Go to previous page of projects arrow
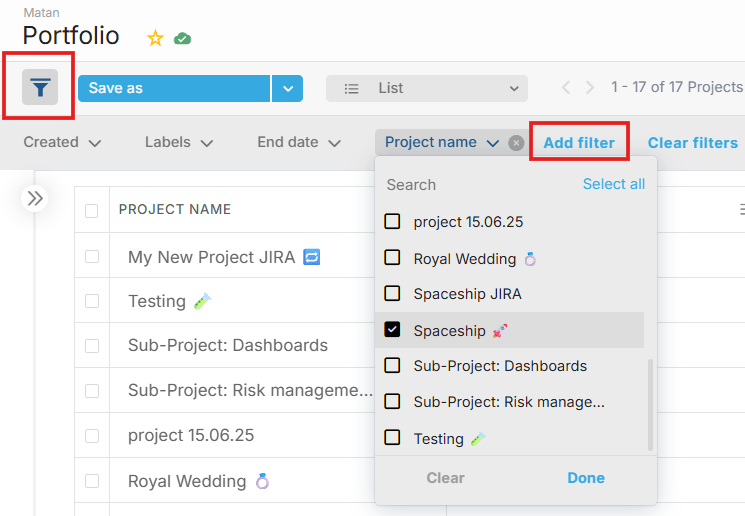 click(x=565, y=87)
